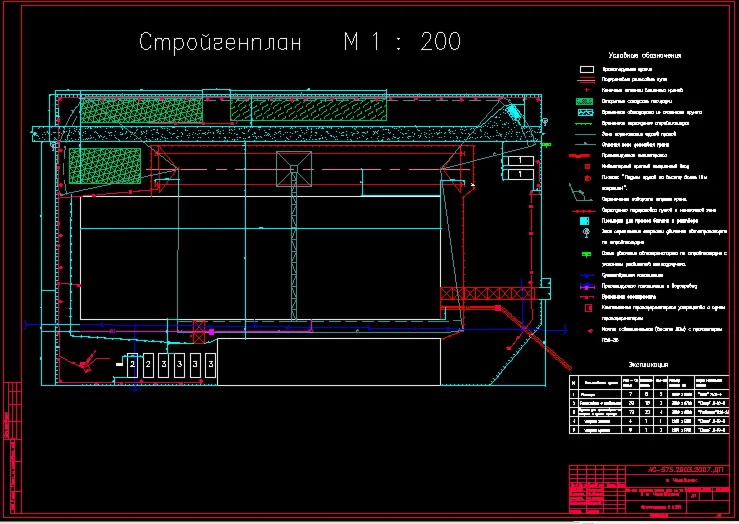Select the last box labeled 3 in bottom row
The width and height of the screenshot is (739, 524).
[x=211, y=364]
